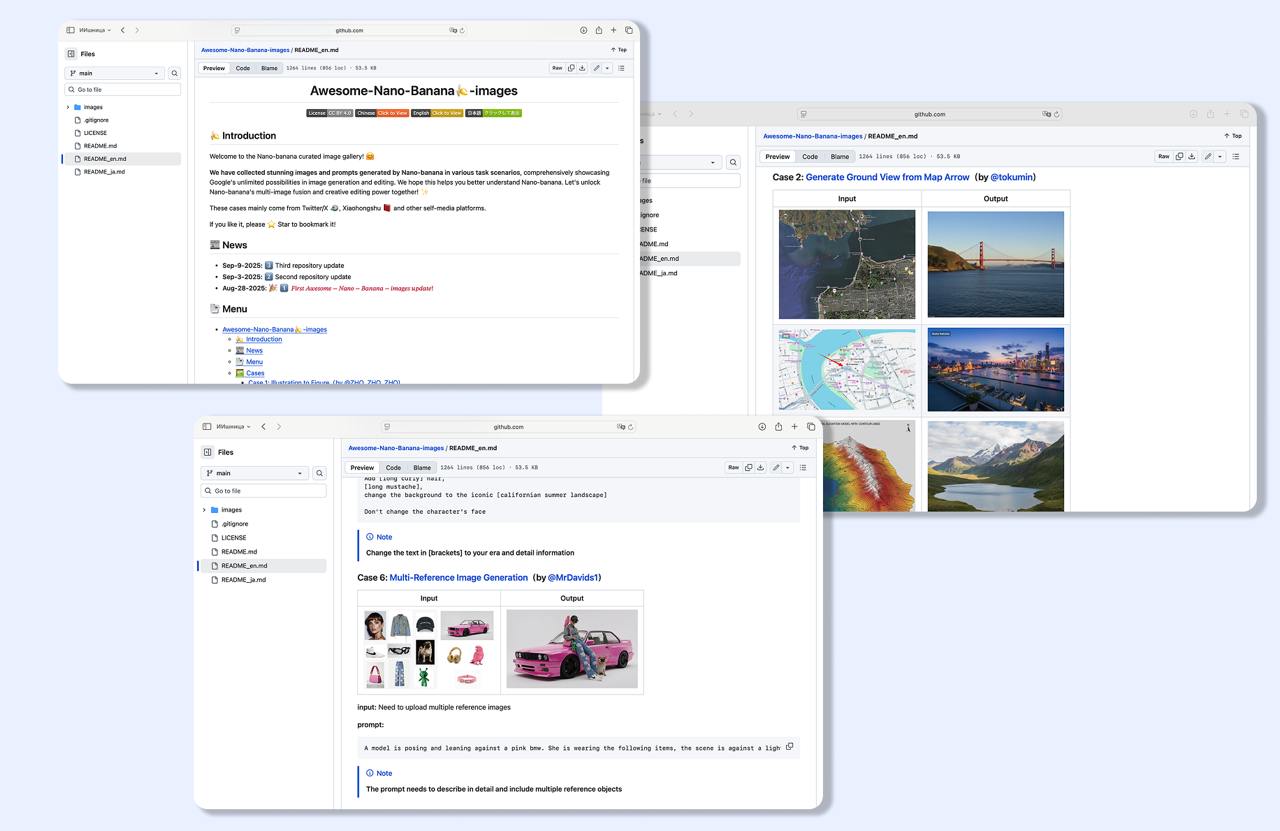Copy the prompt code block in bottom window
This screenshot has width=1280, height=831.
790,747
